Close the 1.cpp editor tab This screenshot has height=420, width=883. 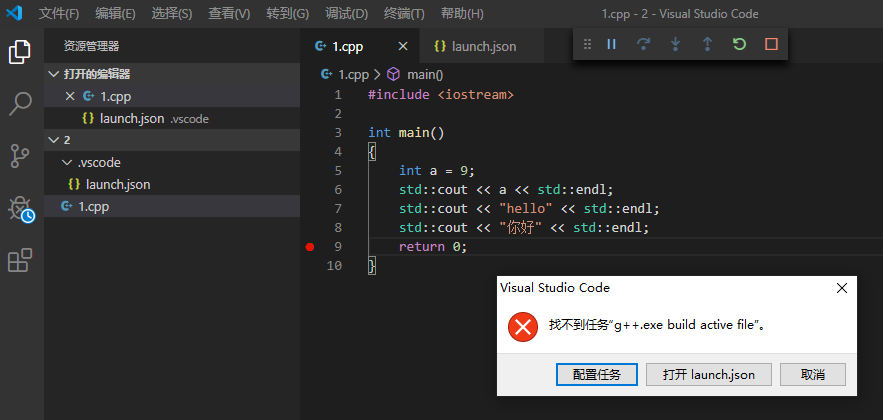403,46
